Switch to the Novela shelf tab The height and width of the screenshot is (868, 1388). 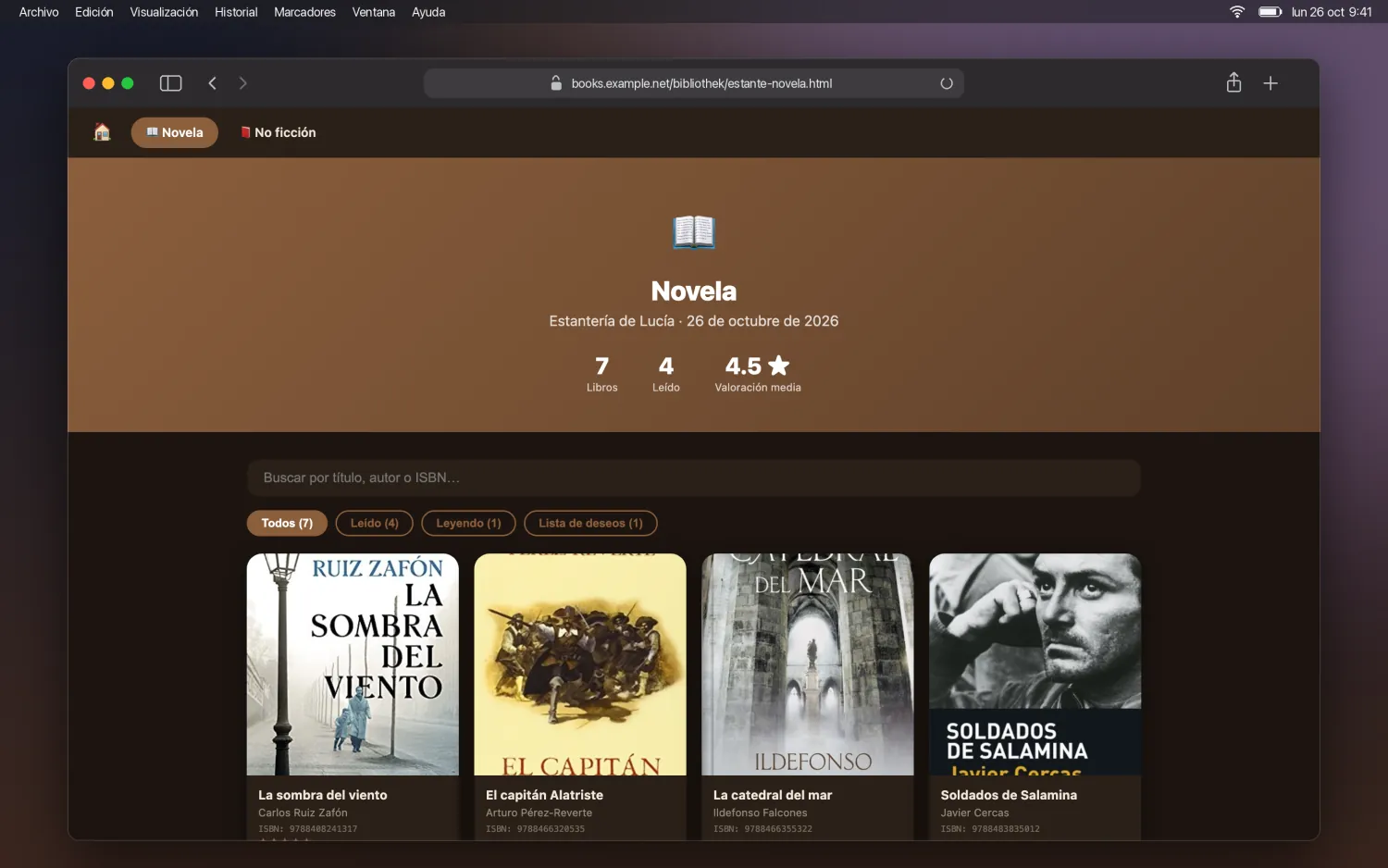tap(175, 132)
